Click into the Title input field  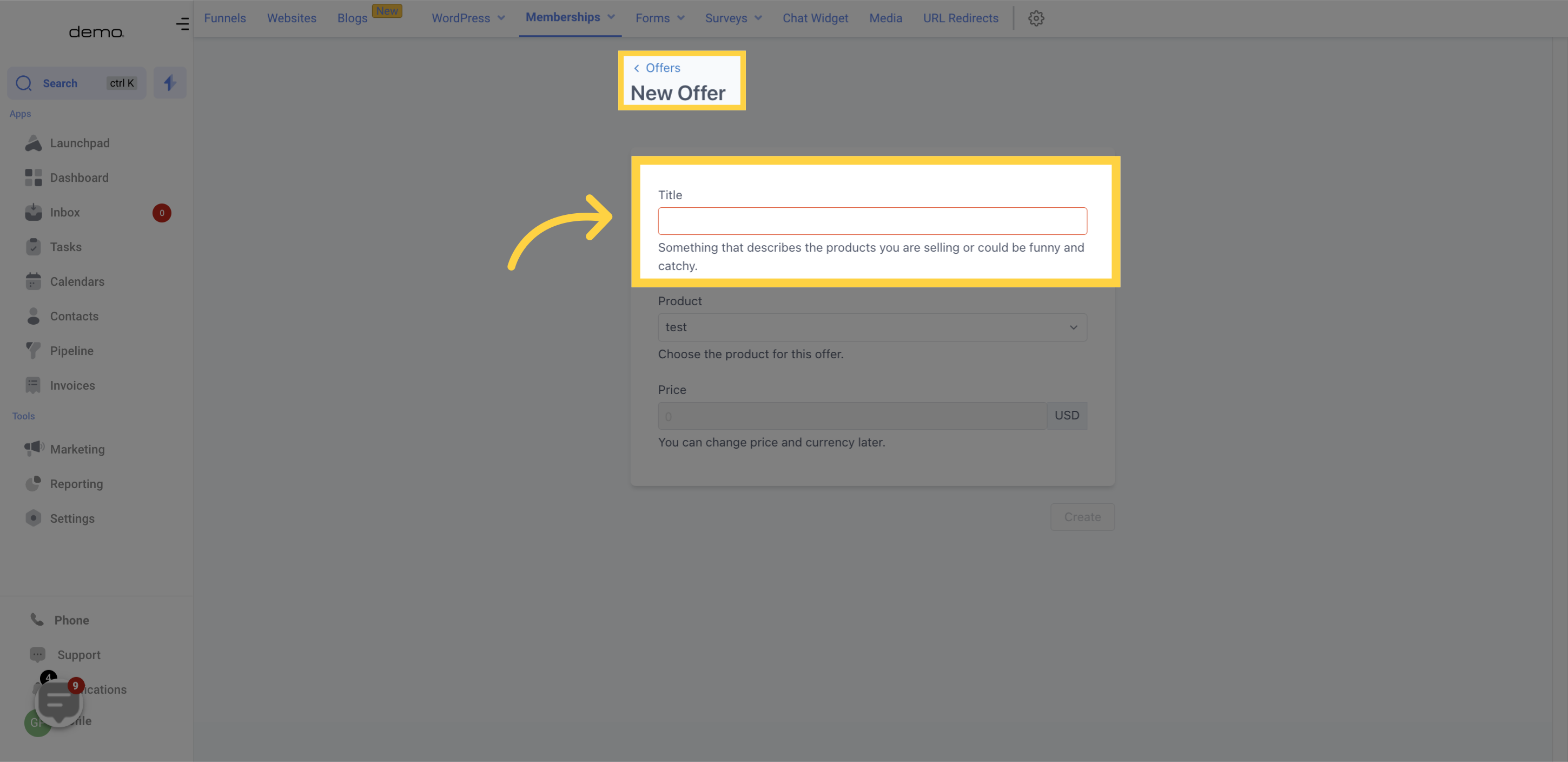point(872,221)
